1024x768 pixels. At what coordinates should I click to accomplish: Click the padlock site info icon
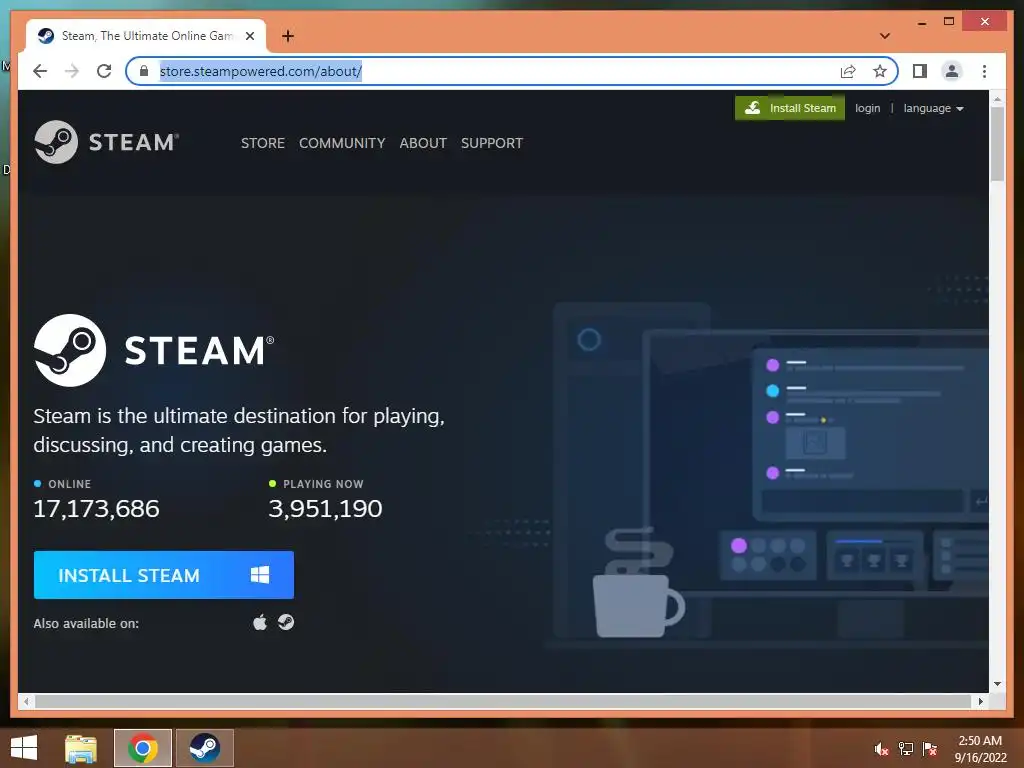[144, 71]
